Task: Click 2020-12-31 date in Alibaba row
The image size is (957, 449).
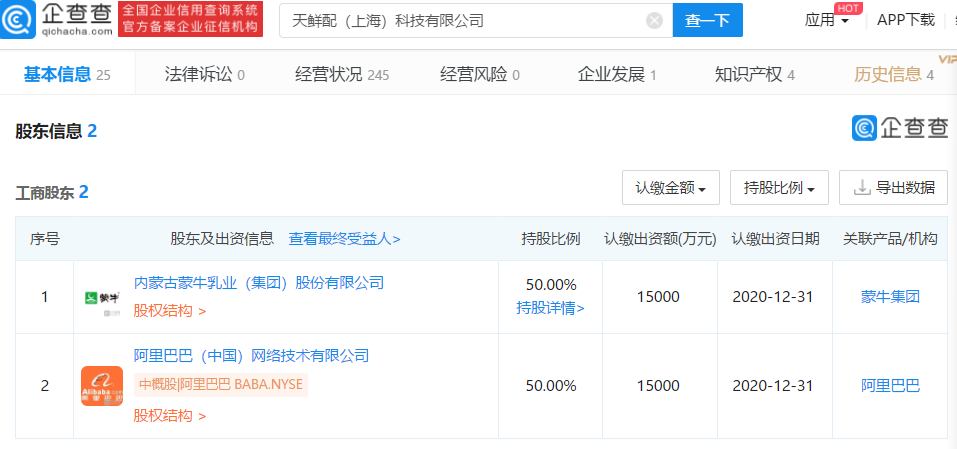Action: [773, 386]
